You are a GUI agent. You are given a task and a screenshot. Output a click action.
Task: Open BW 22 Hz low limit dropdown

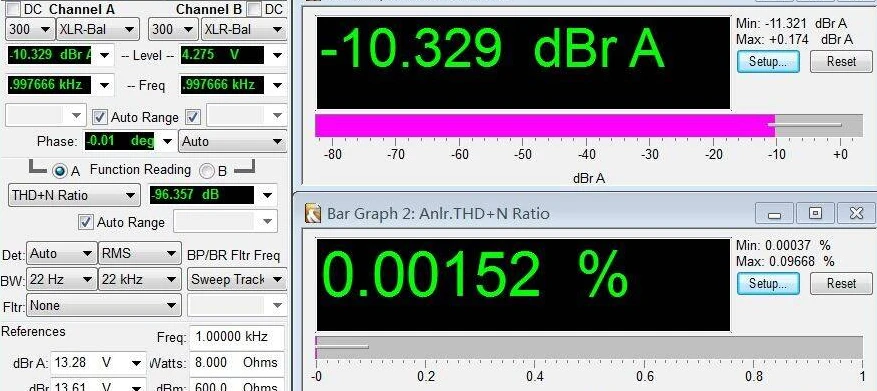(x=61, y=279)
